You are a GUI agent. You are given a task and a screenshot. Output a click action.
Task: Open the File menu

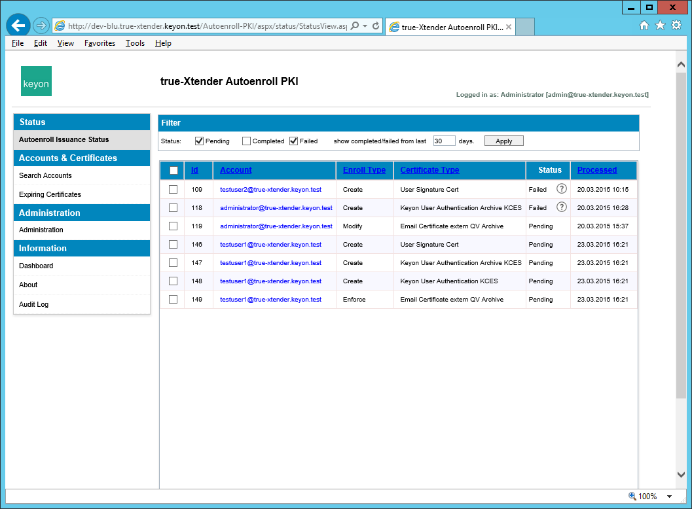18,43
